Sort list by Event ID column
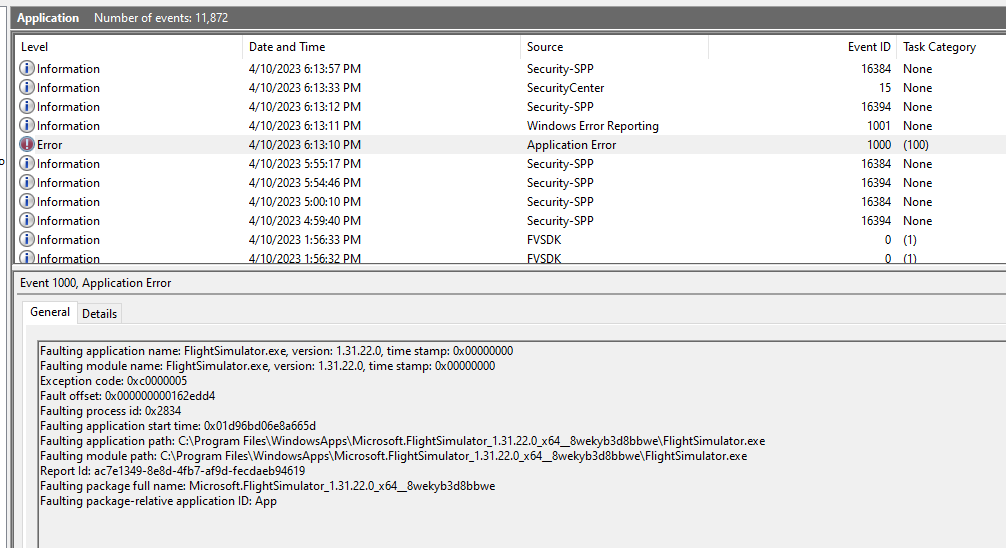Image resolution: width=1006 pixels, height=548 pixels. [802, 47]
